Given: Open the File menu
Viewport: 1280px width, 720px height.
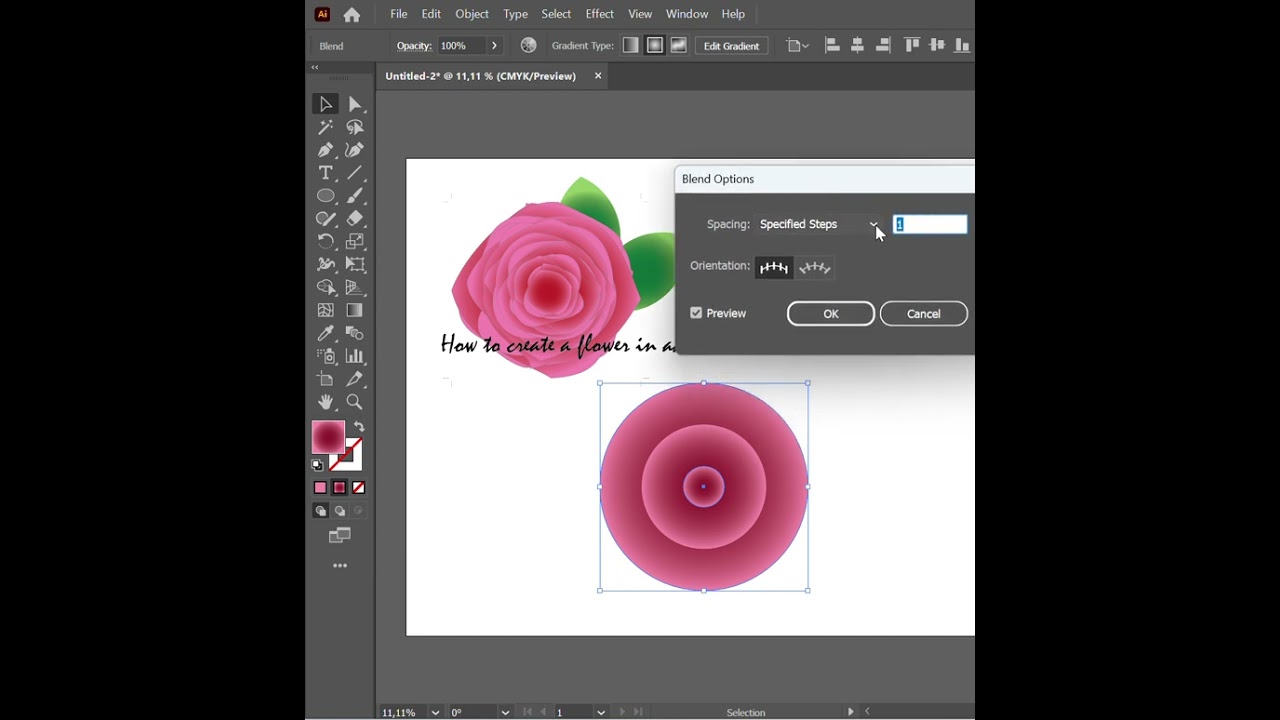Looking at the screenshot, I should (x=399, y=14).
